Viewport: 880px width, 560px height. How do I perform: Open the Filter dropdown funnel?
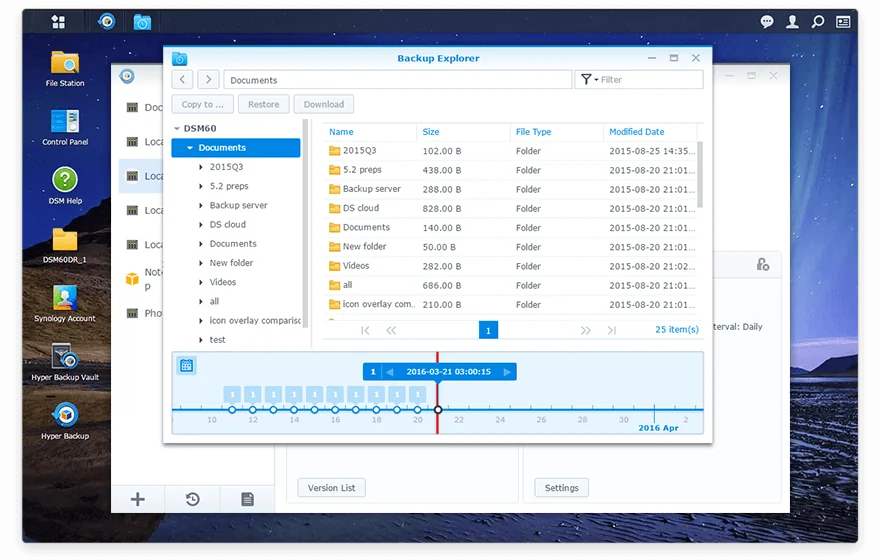click(589, 80)
